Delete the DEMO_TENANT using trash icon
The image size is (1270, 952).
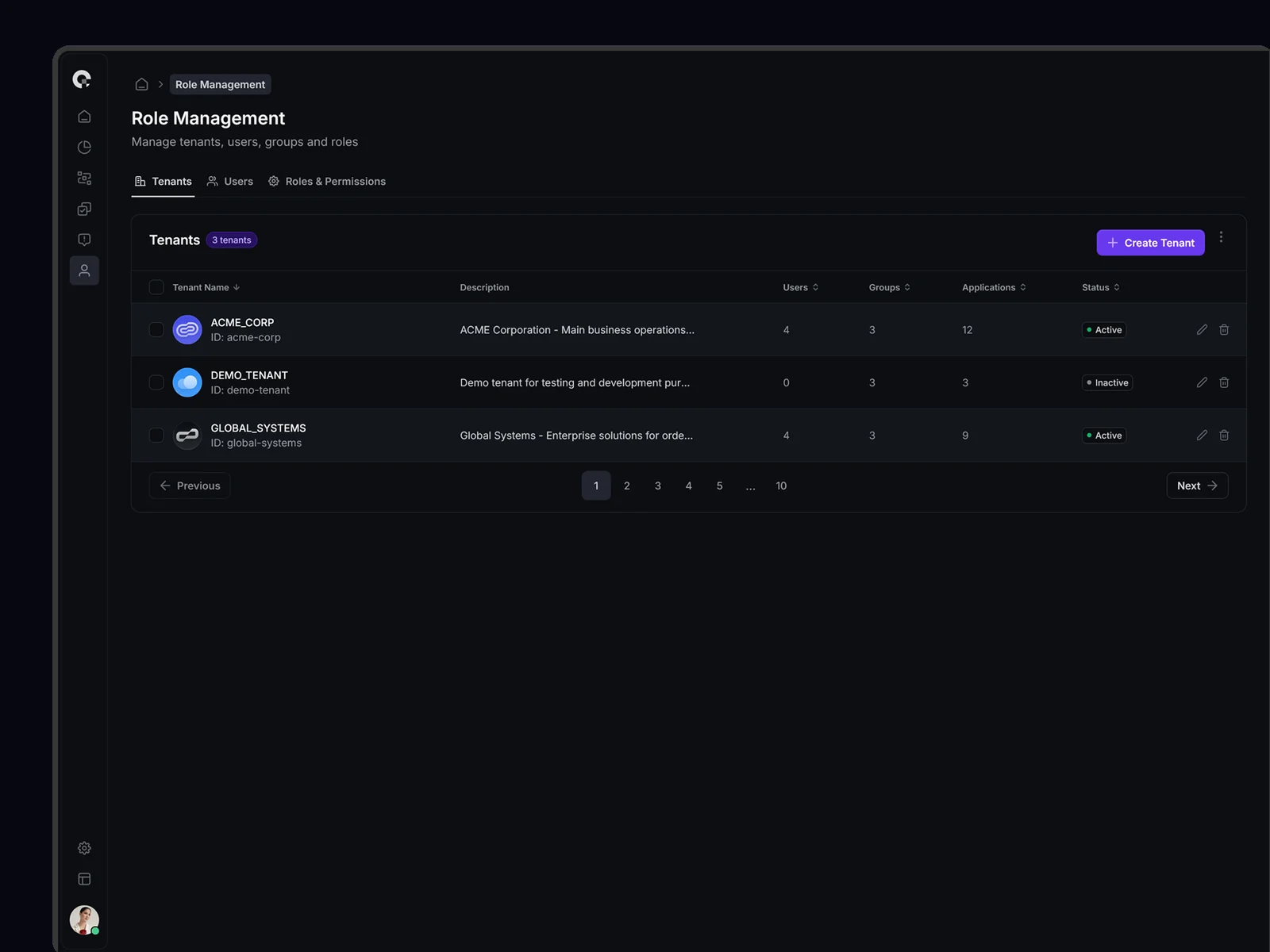click(1224, 382)
